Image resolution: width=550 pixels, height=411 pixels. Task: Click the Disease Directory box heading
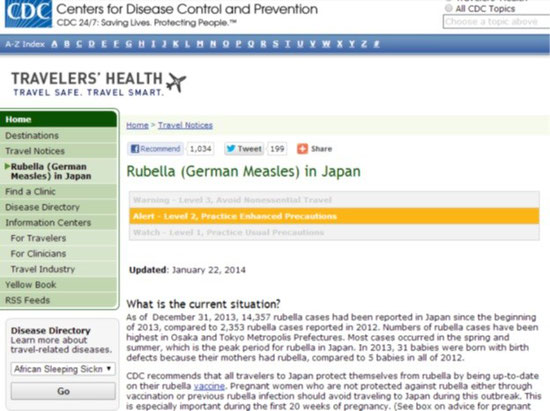coord(51,330)
